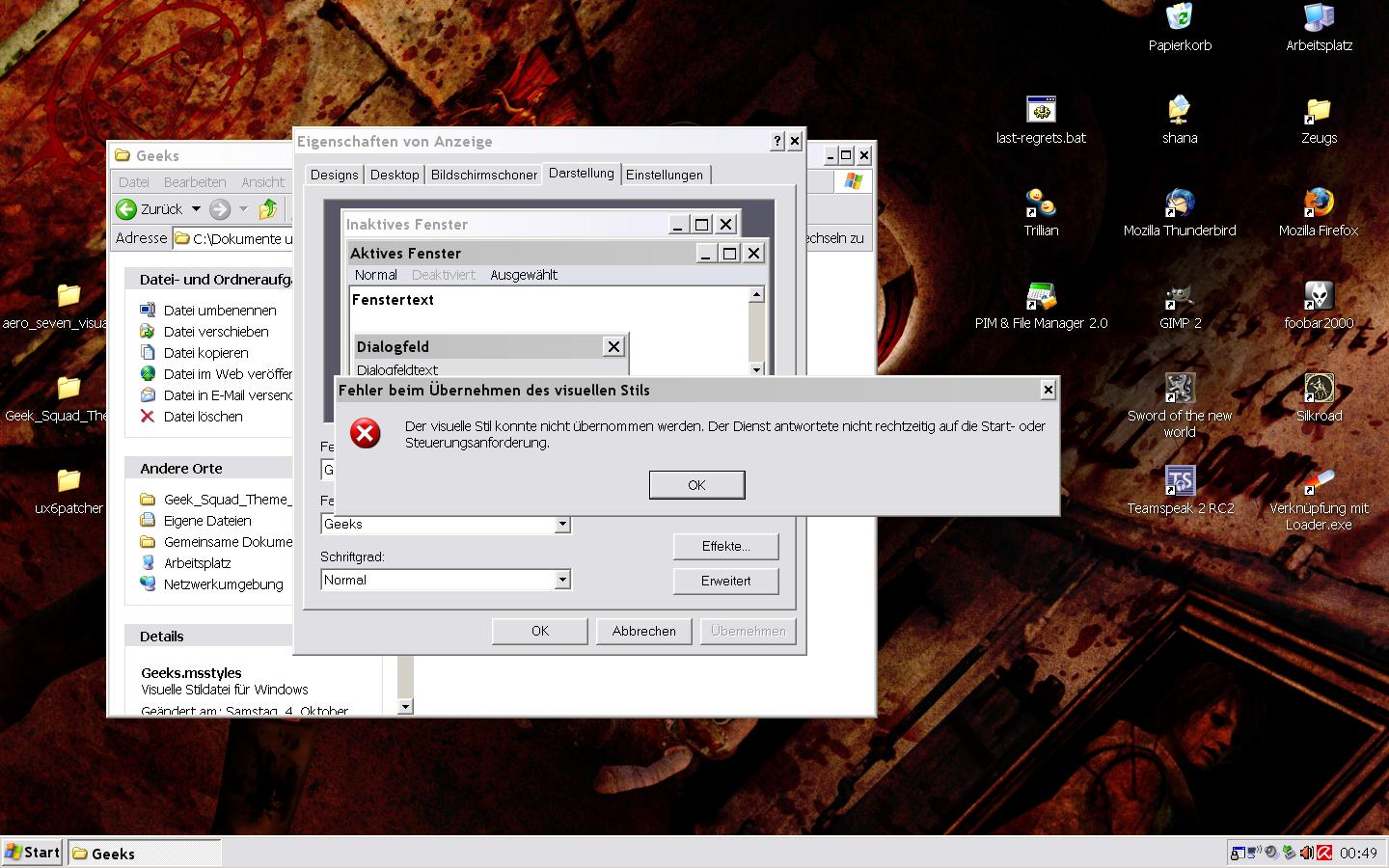The height and width of the screenshot is (868, 1389).
Task: Launch GIMP 2 from the desktop
Action: click(x=1179, y=297)
